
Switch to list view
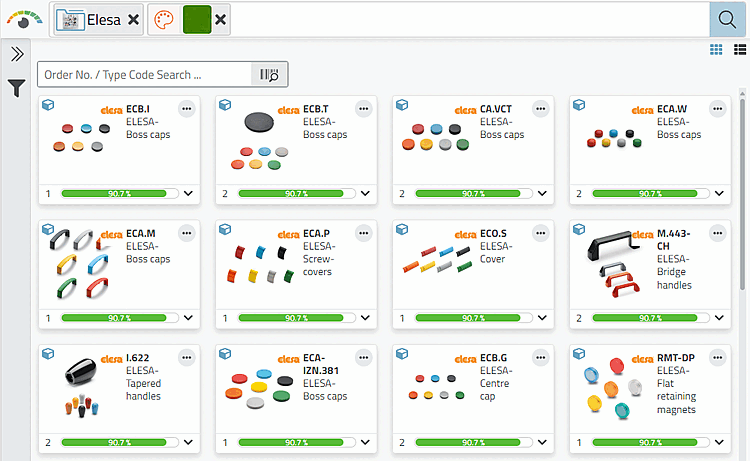740,50
